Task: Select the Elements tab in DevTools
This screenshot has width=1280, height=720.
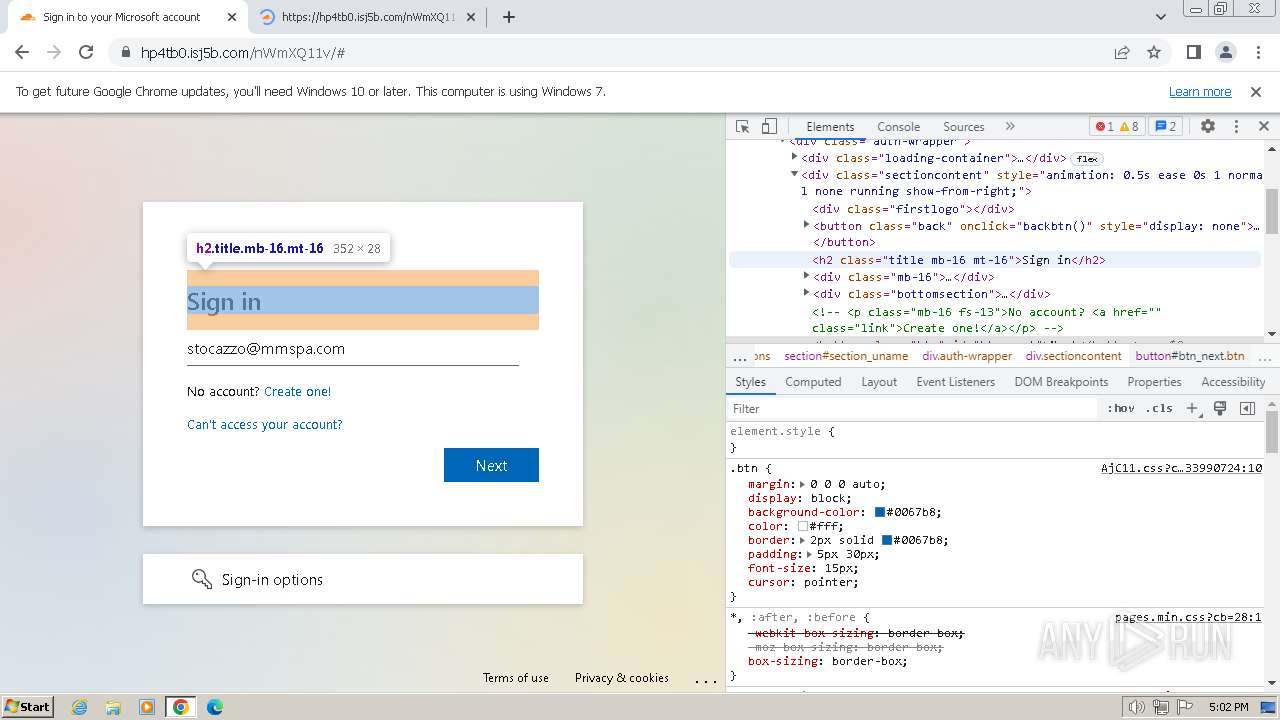Action: tap(830, 127)
